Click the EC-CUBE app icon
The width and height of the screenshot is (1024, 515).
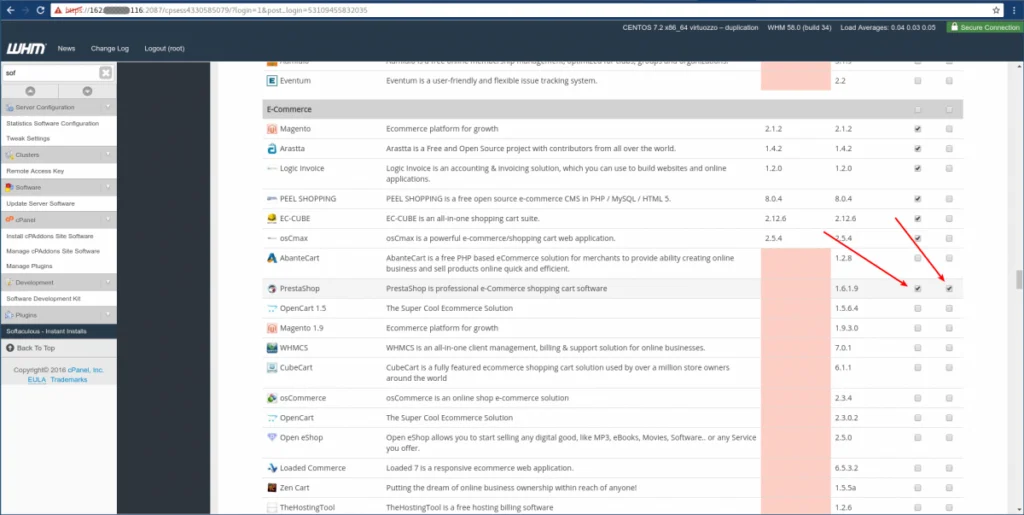[272, 219]
